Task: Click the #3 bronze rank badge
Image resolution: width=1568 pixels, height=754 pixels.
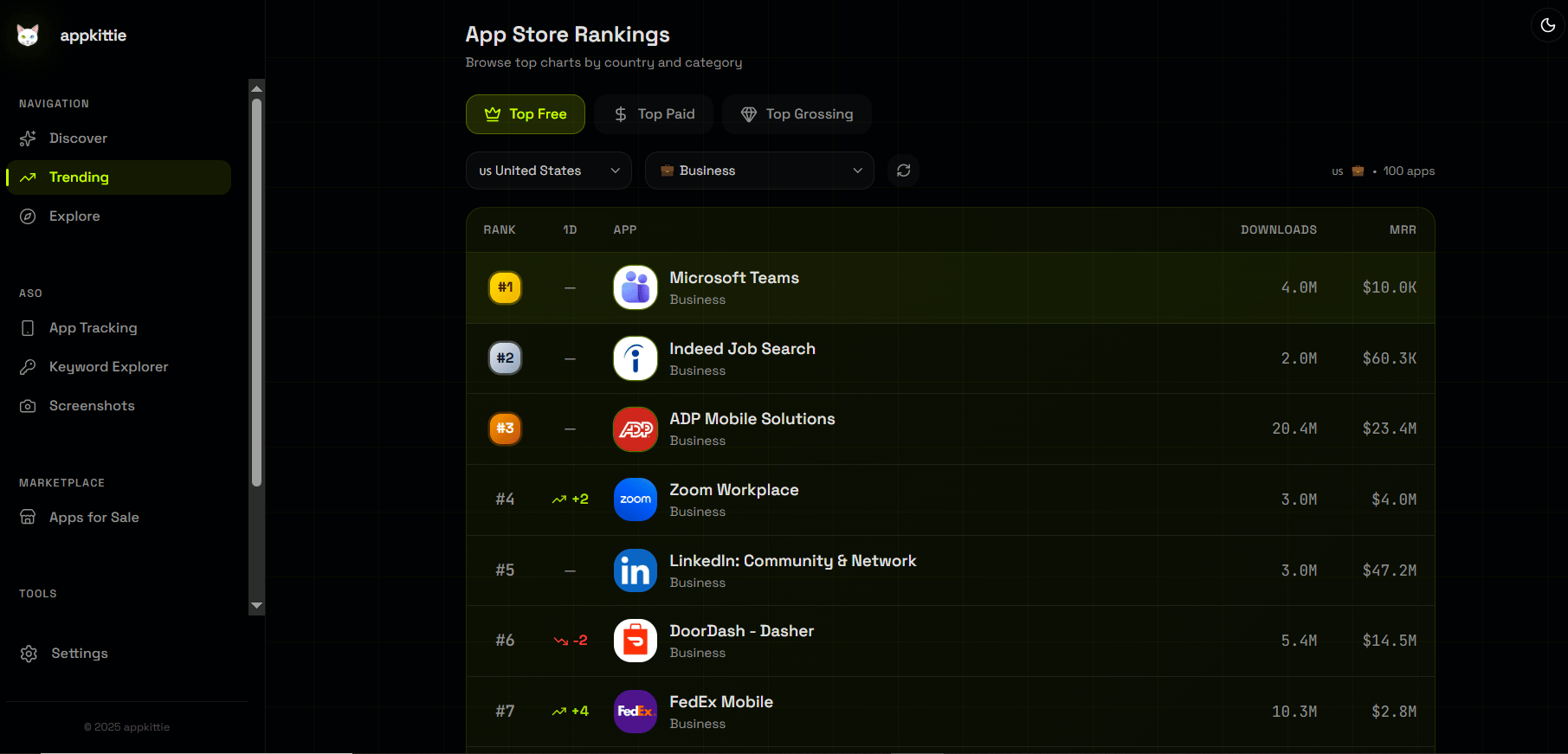Action: click(x=506, y=429)
